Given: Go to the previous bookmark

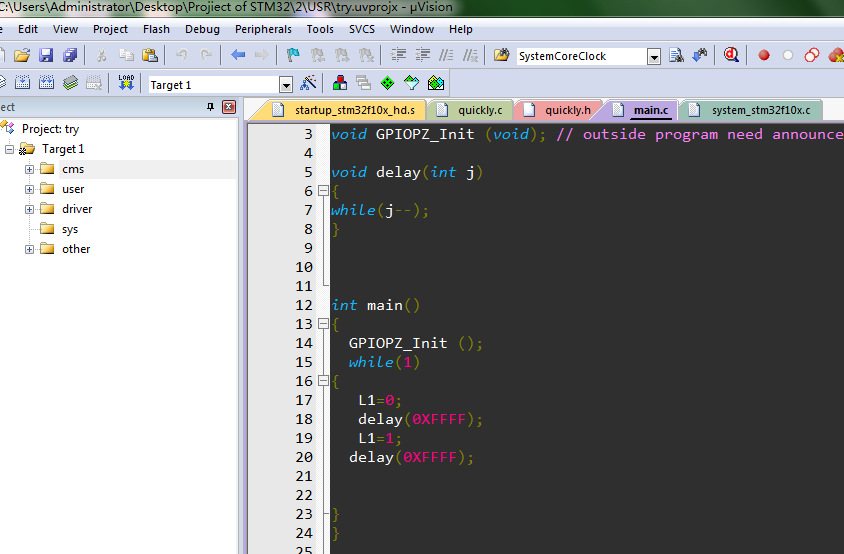Looking at the screenshot, I should click(x=318, y=55).
